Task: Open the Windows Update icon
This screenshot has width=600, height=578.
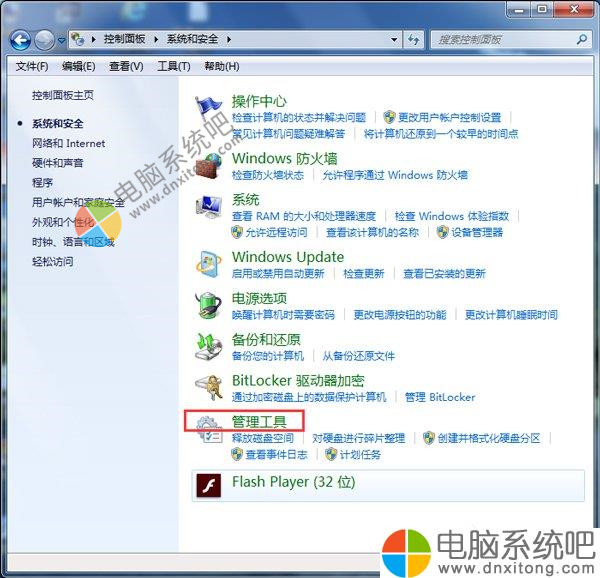Action: [209, 264]
